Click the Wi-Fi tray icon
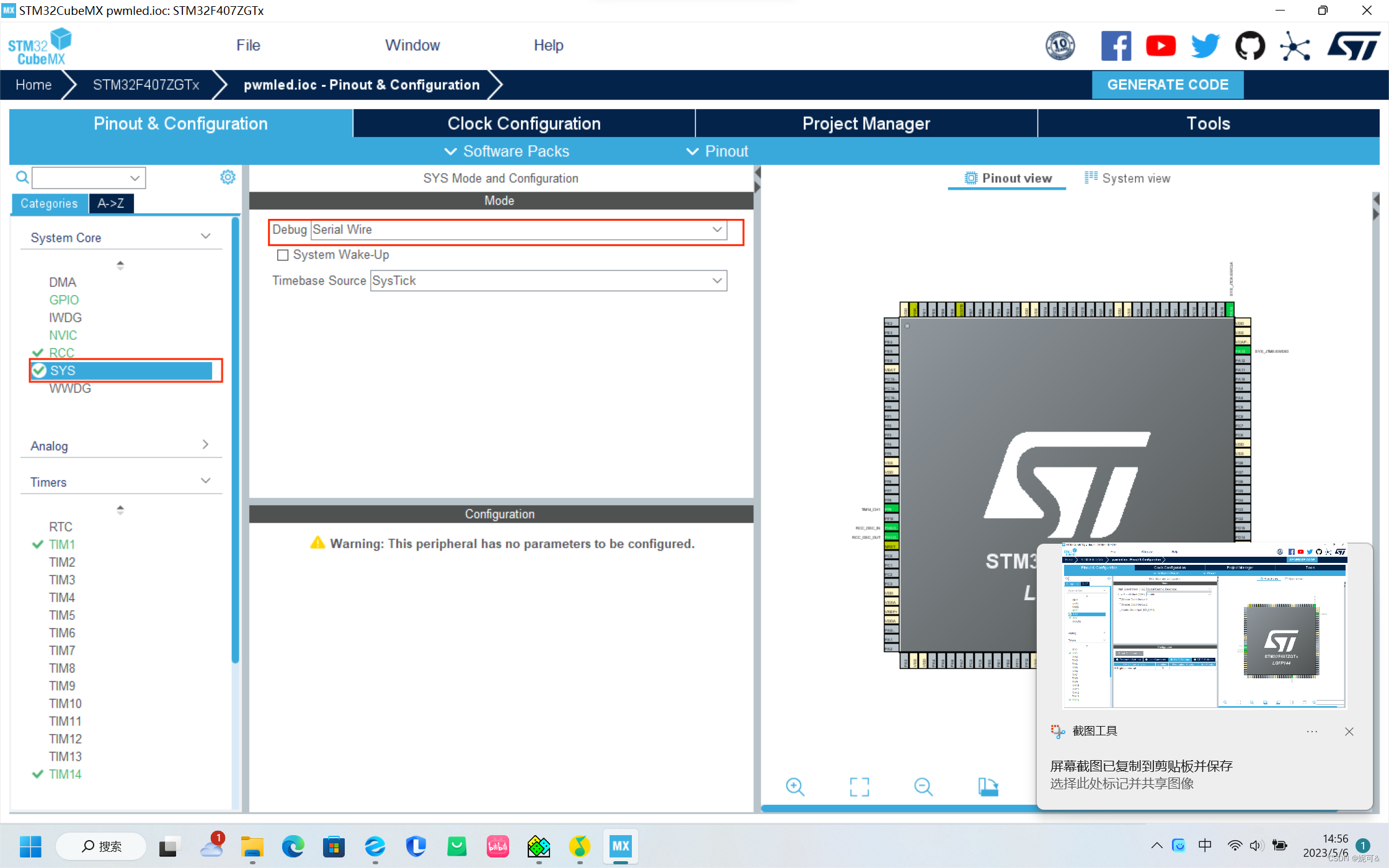The height and width of the screenshot is (868, 1389). point(1235,846)
